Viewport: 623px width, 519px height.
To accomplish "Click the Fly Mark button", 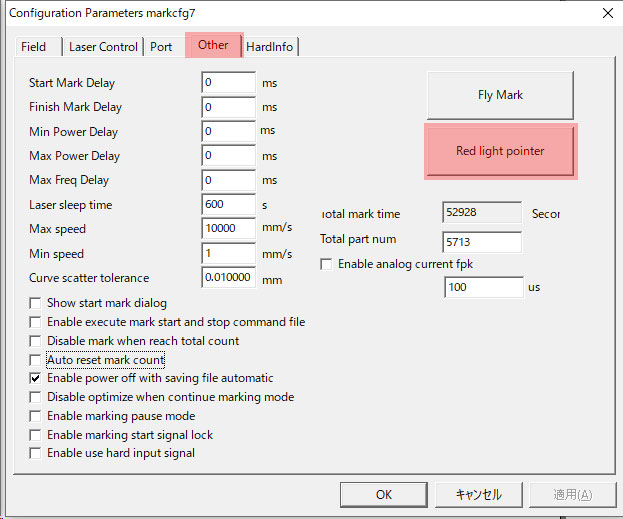I will click(x=500, y=95).
